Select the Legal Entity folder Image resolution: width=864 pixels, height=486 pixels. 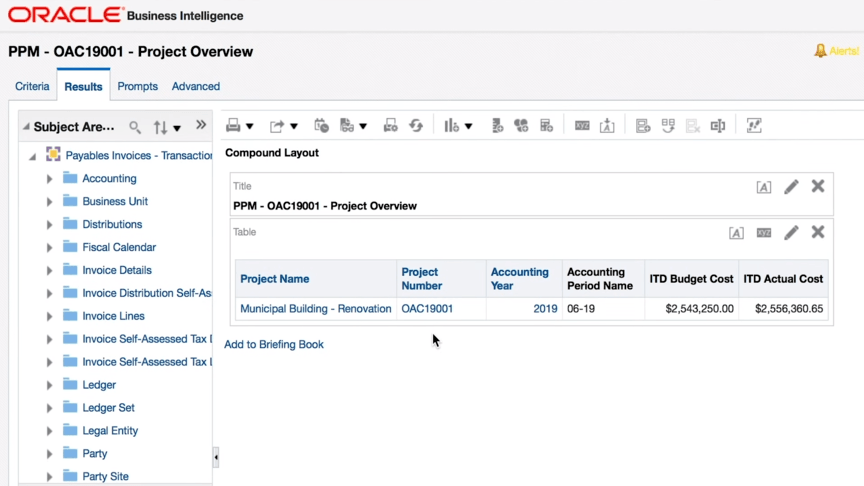click(x=110, y=430)
